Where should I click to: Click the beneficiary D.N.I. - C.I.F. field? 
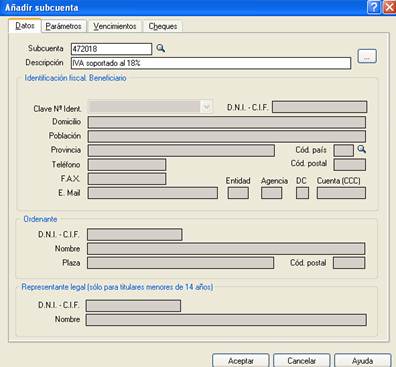[319, 107]
